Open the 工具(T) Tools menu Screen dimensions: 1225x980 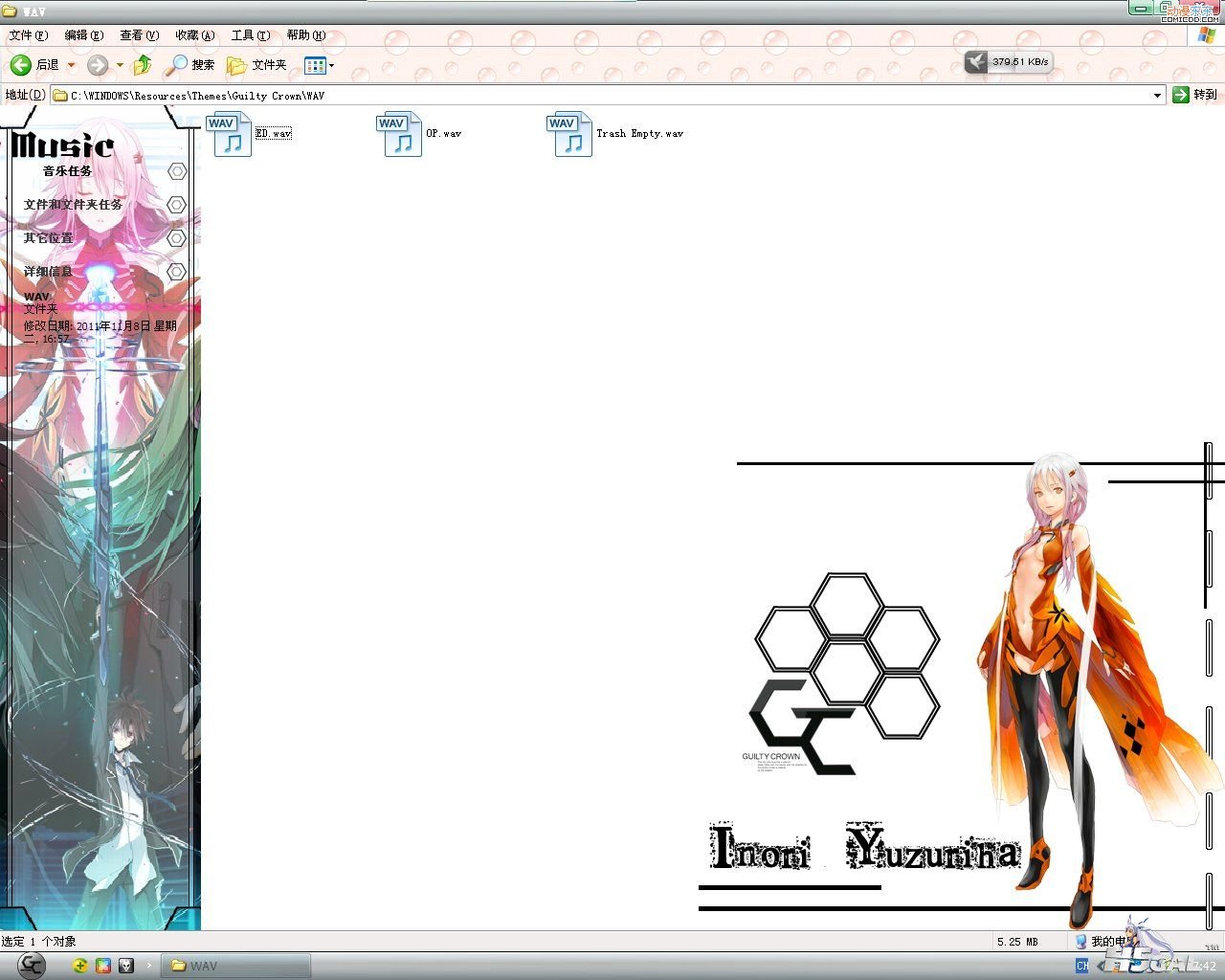click(x=250, y=35)
